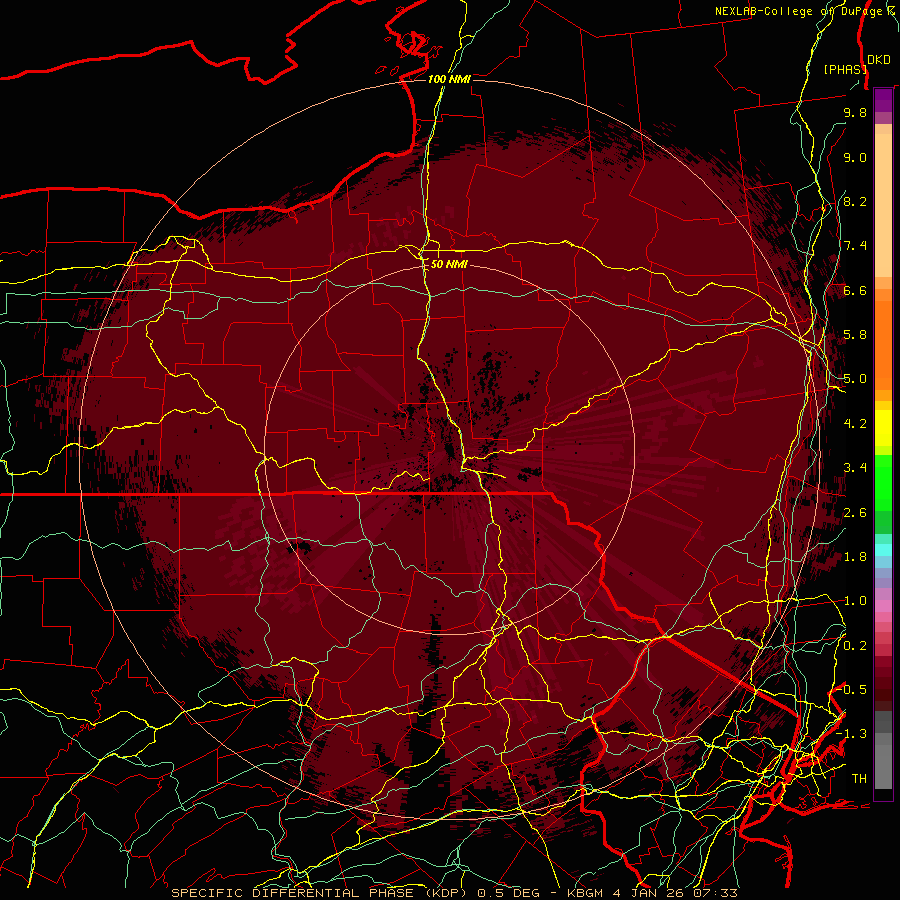Select the DKD label above the legend
Viewport: 900px width, 900px height.
[x=878, y=60]
